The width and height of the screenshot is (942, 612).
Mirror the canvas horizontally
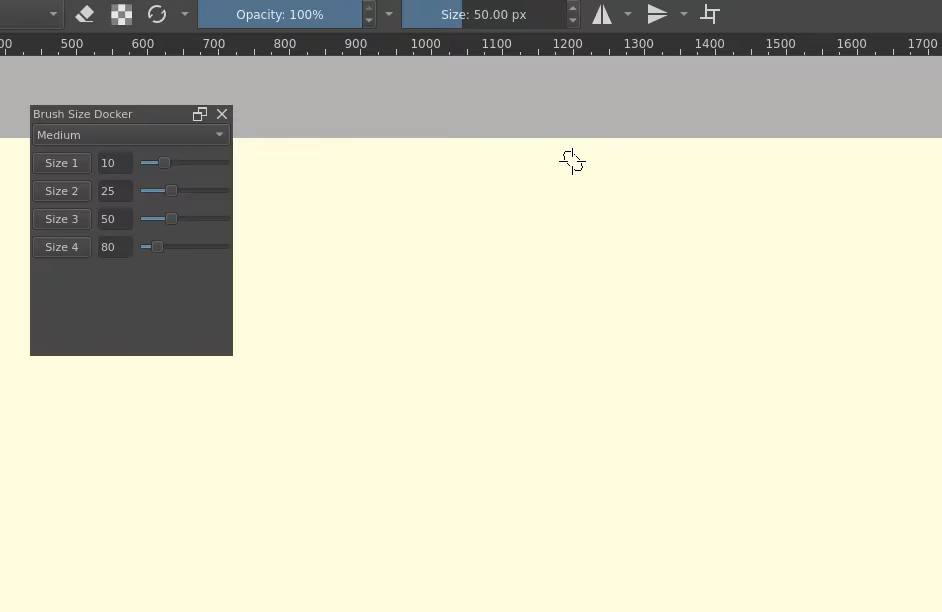coord(602,14)
